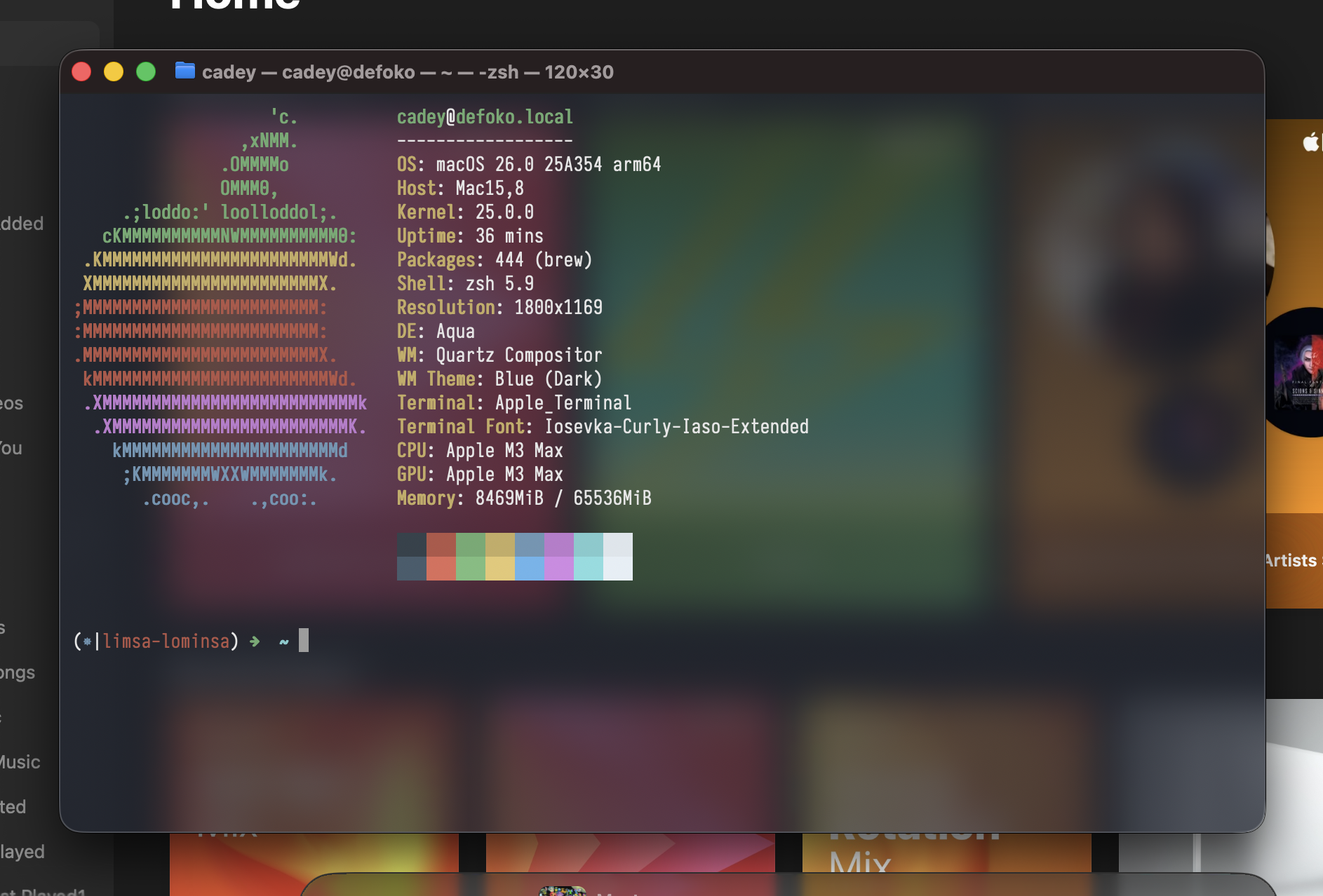The height and width of the screenshot is (896, 1323).
Task: Select Made for You sidebar item
Action: click(11, 448)
